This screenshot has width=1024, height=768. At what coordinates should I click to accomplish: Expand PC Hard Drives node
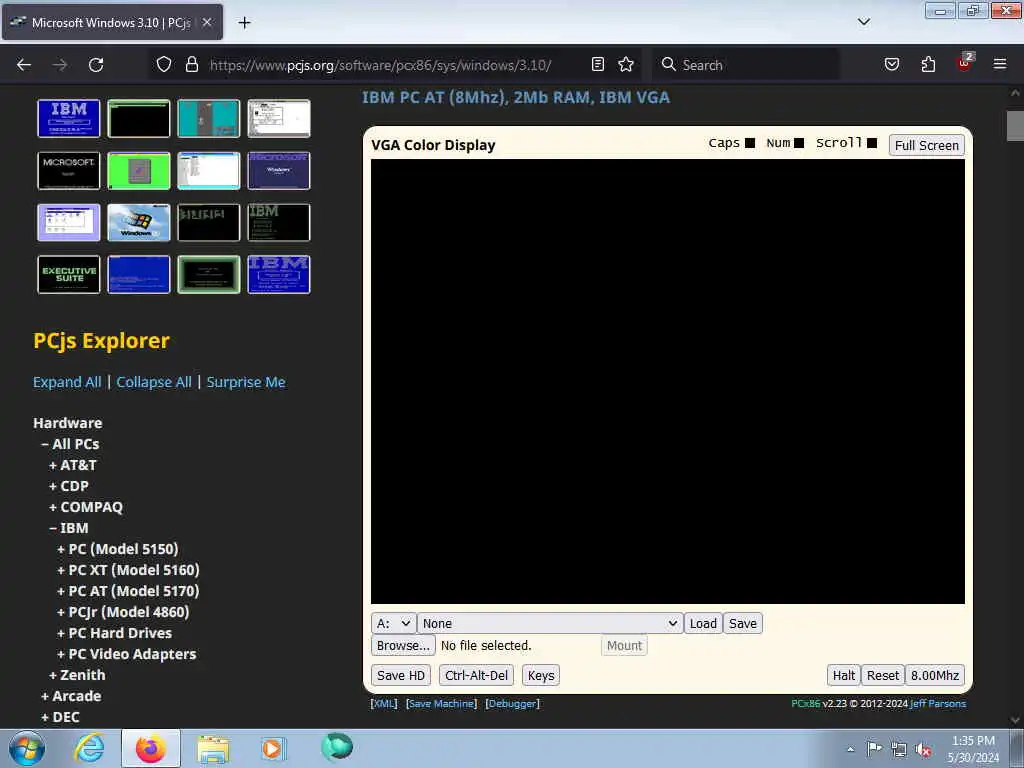pyautogui.click(x=114, y=633)
